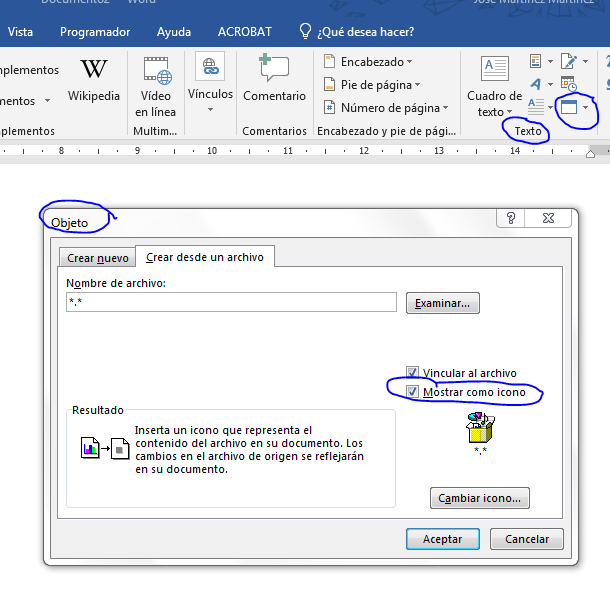
Task: Expand the Pie de página dropdown arrow
Action: 417,84
